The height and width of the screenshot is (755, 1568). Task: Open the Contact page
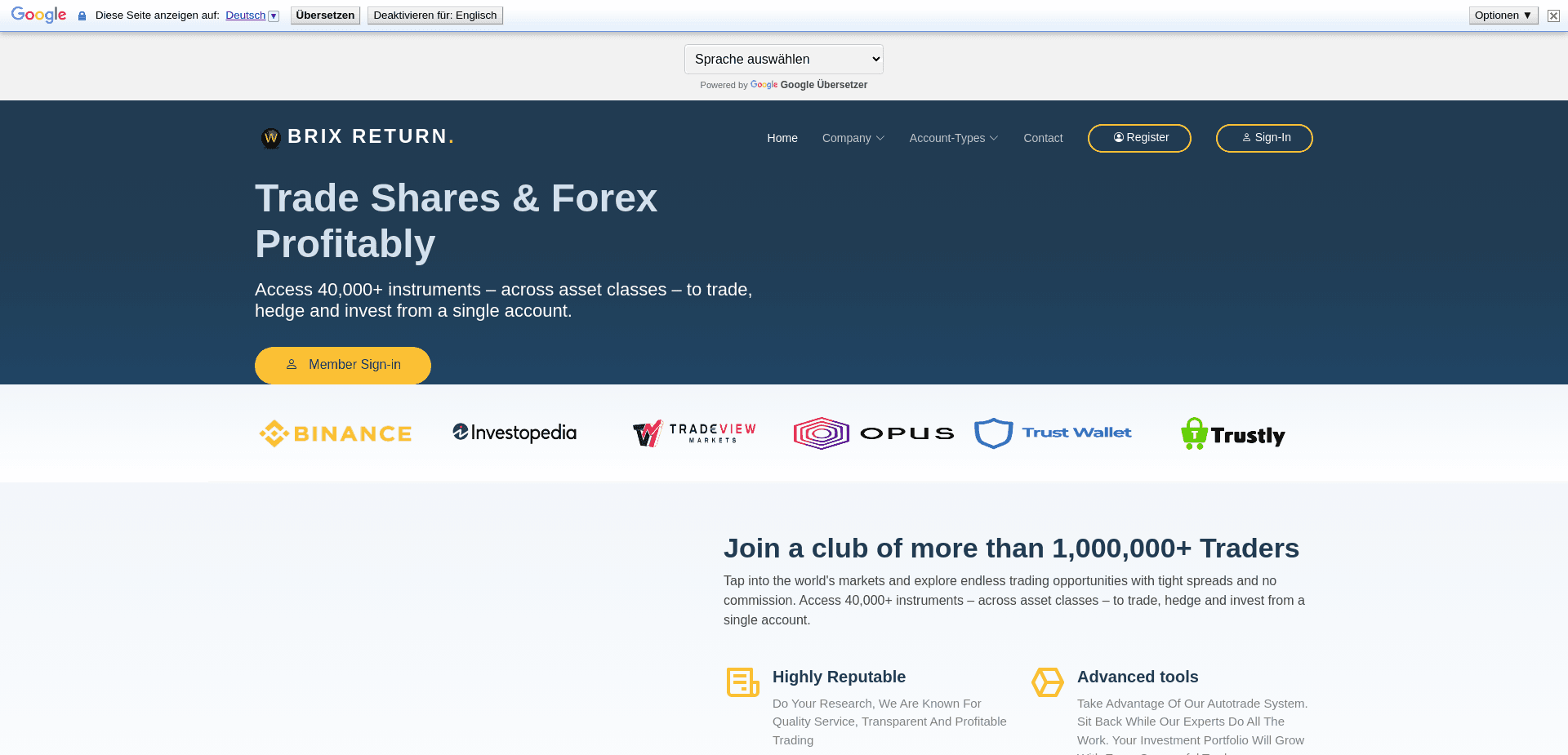coord(1043,138)
